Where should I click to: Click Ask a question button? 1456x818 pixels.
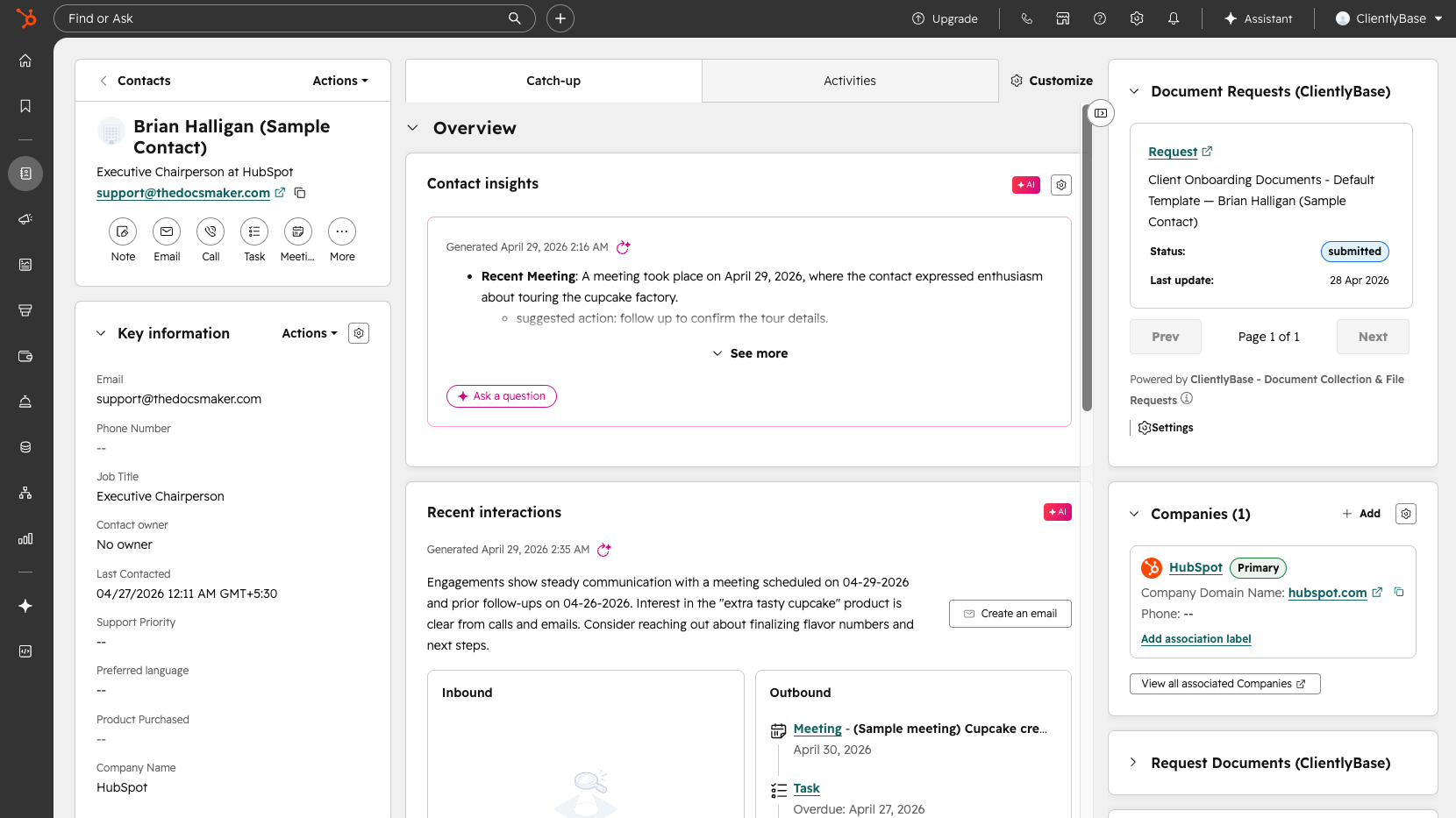tap(502, 396)
